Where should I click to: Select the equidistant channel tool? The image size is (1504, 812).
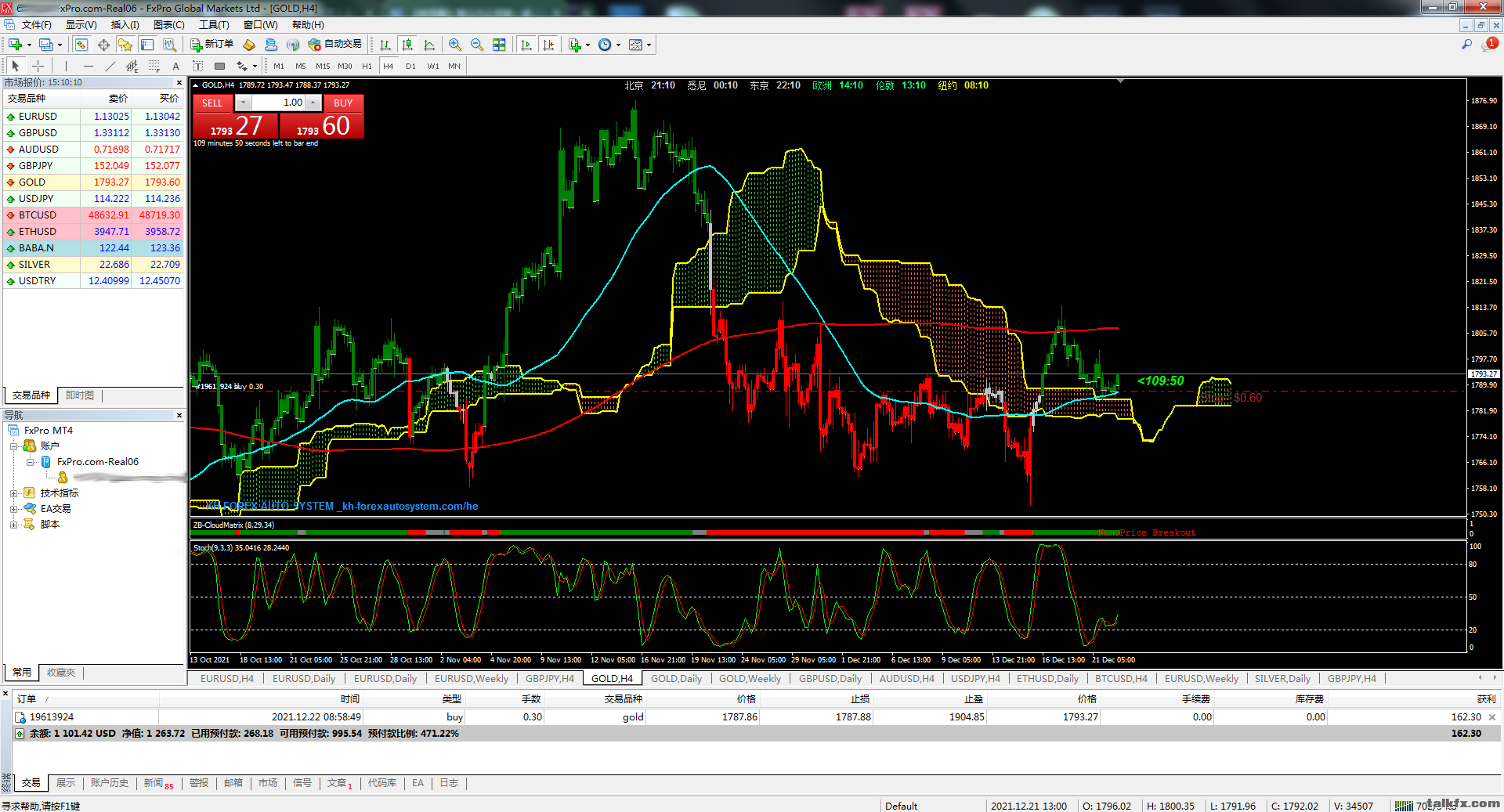132,66
